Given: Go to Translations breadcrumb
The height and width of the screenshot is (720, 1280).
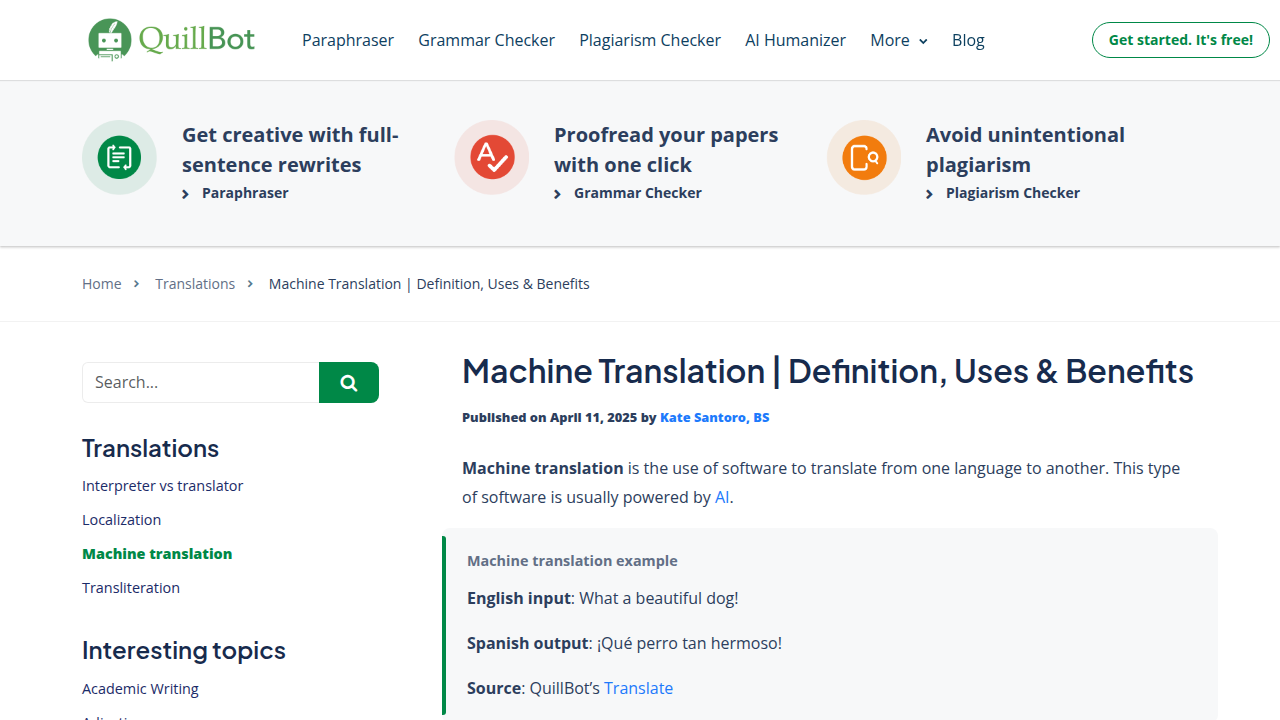Looking at the screenshot, I should [195, 284].
